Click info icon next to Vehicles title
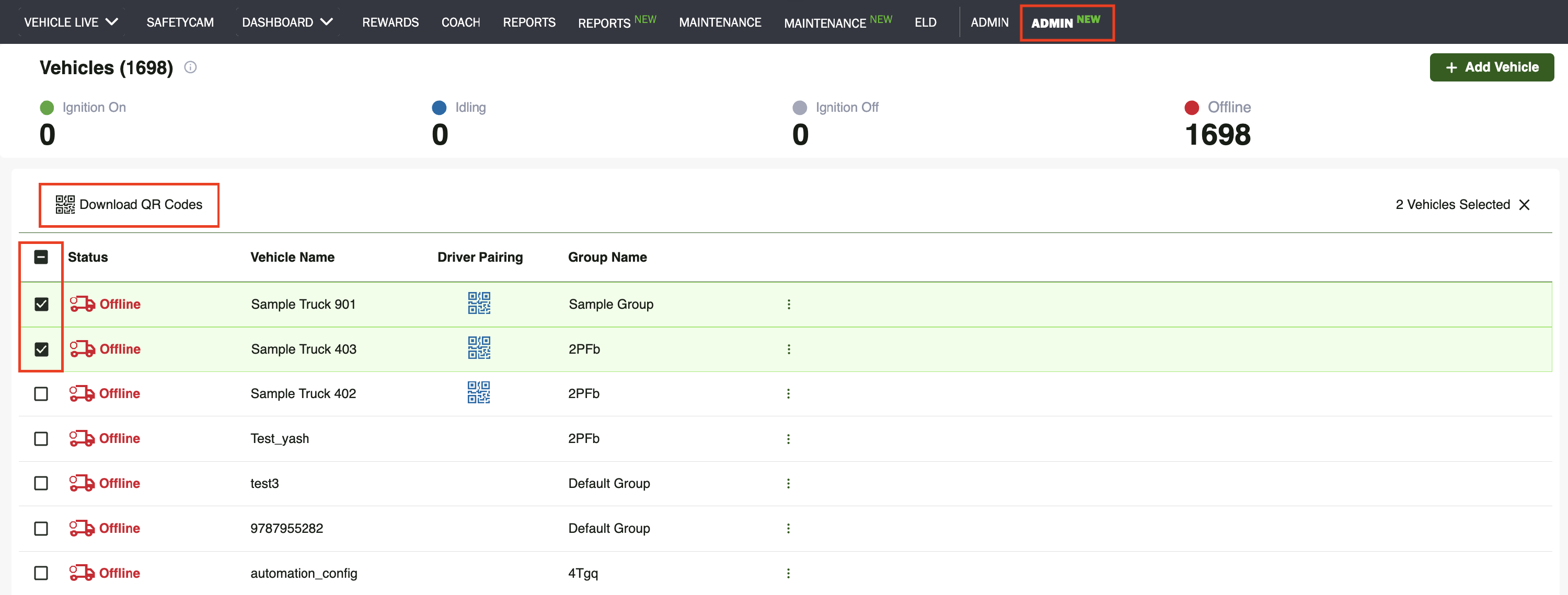1568x595 pixels. (x=191, y=67)
